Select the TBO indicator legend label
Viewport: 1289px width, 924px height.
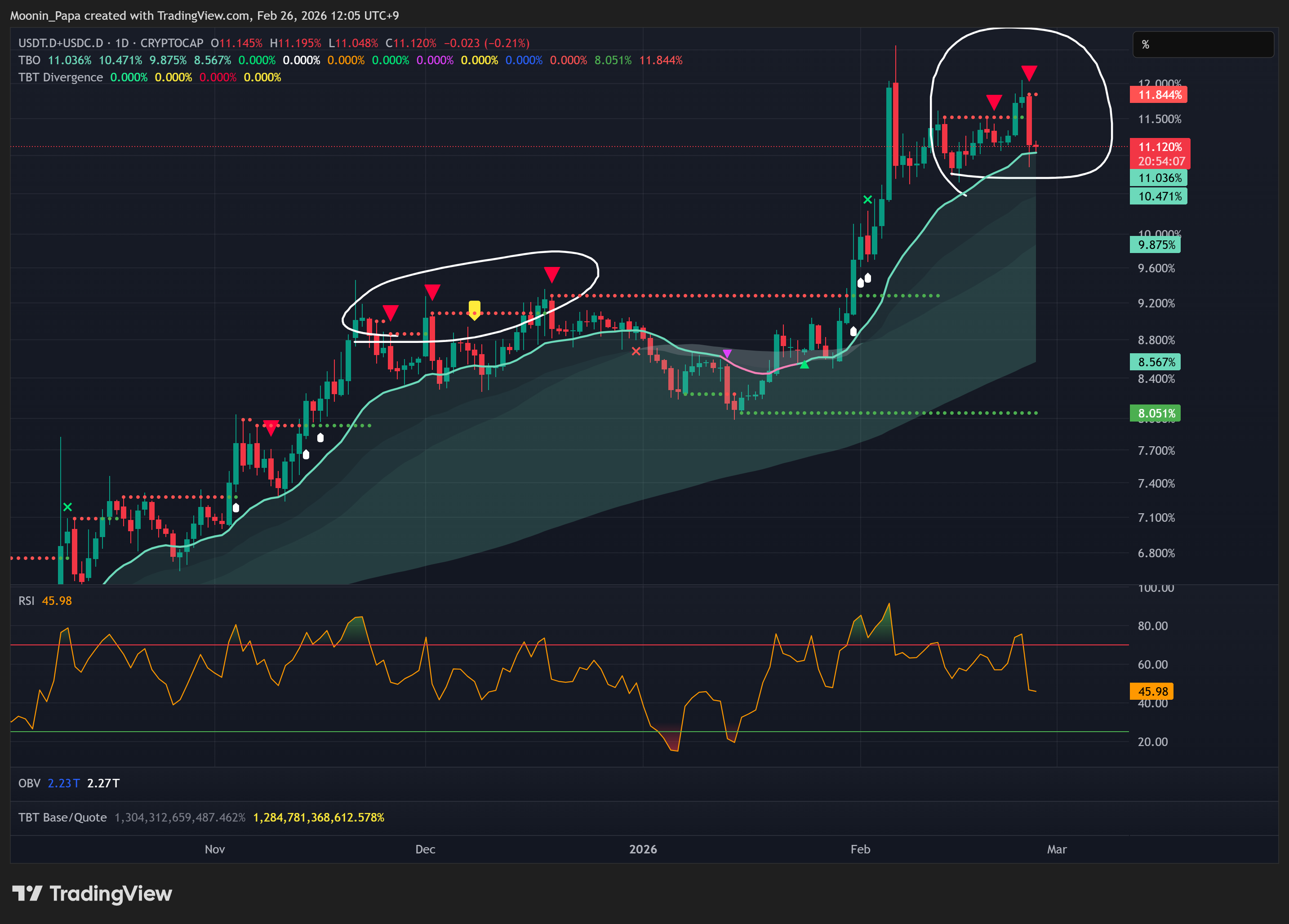pos(29,60)
